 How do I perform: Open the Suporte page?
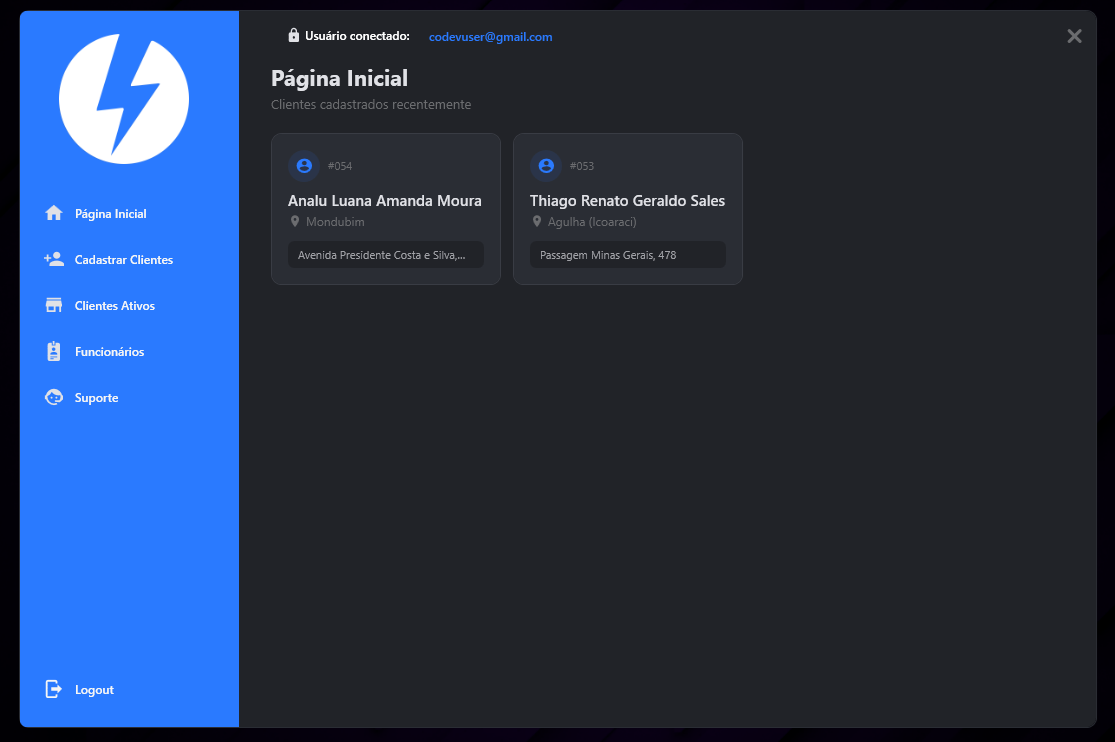[x=96, y=398]
